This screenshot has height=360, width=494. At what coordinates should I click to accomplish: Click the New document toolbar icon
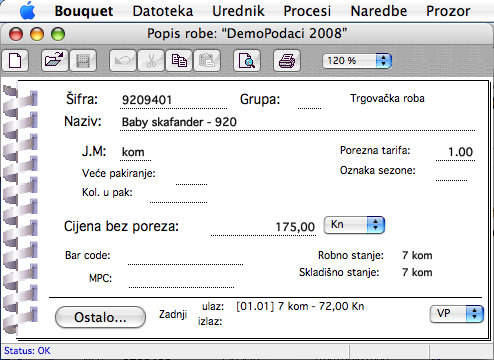pyautogui.click(x=15, y=61)
